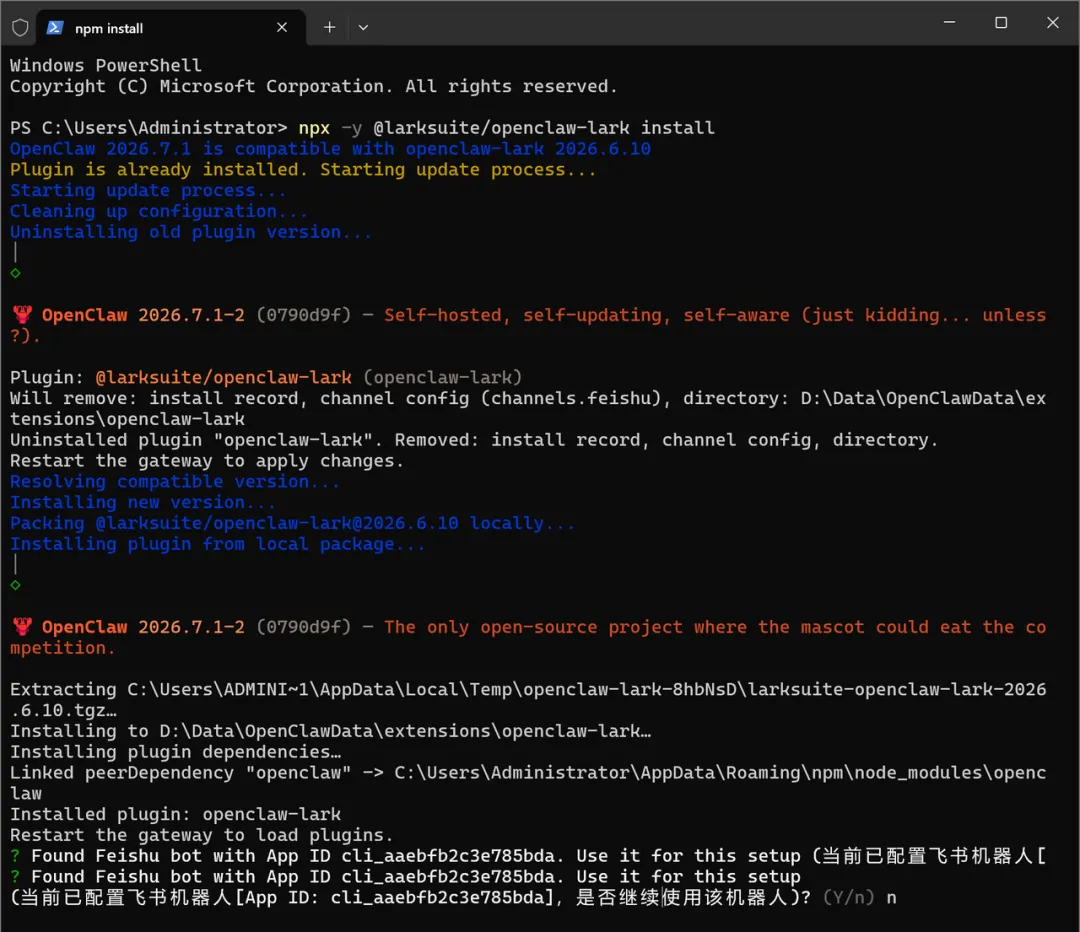Viewport: 1080px width, 932px height.
Task: Click 'OpenClaw 2026.7.1 is compatible' line
Action: pos(330,149)
